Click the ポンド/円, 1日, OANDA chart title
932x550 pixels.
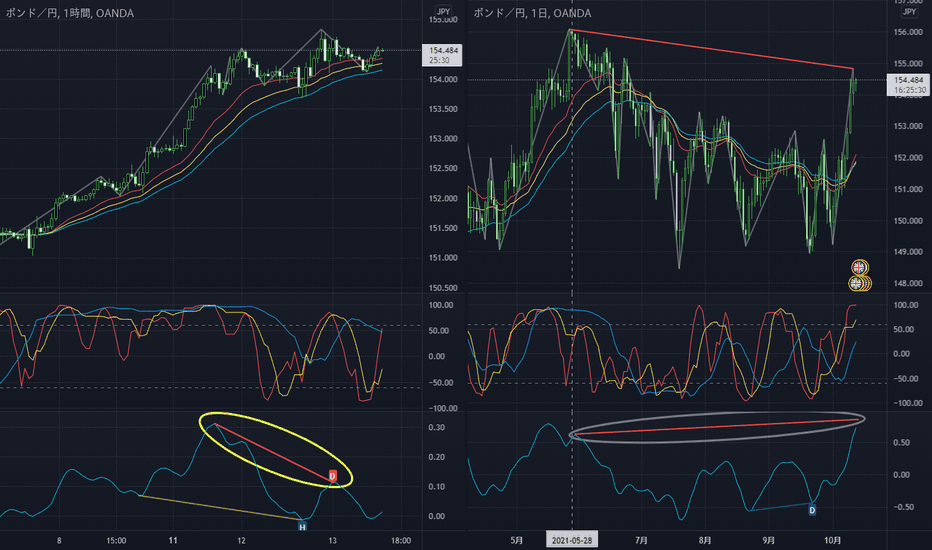pyautogui.click(x=532, y=13)
